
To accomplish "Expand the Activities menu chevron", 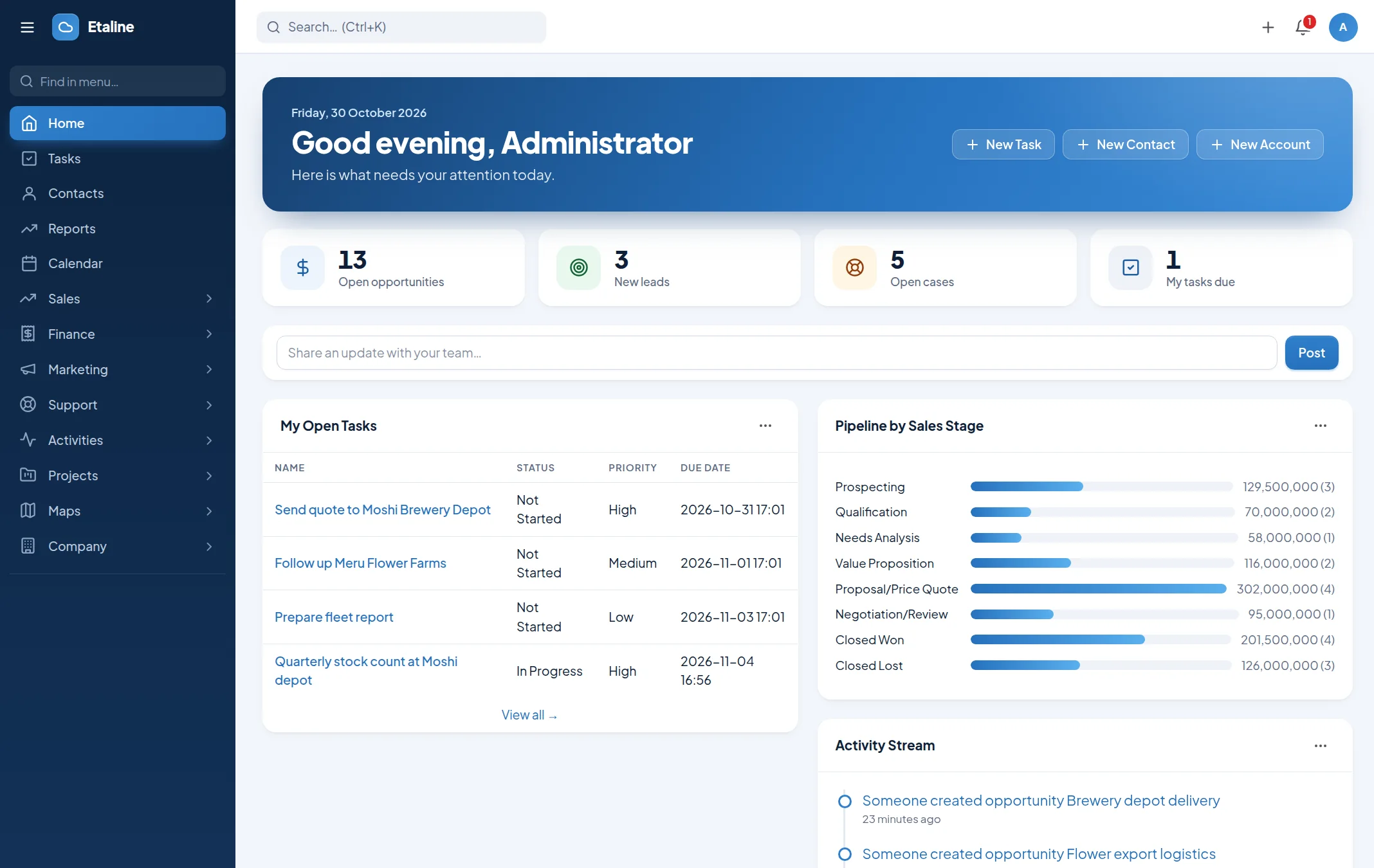I will (x=209, y=440).
